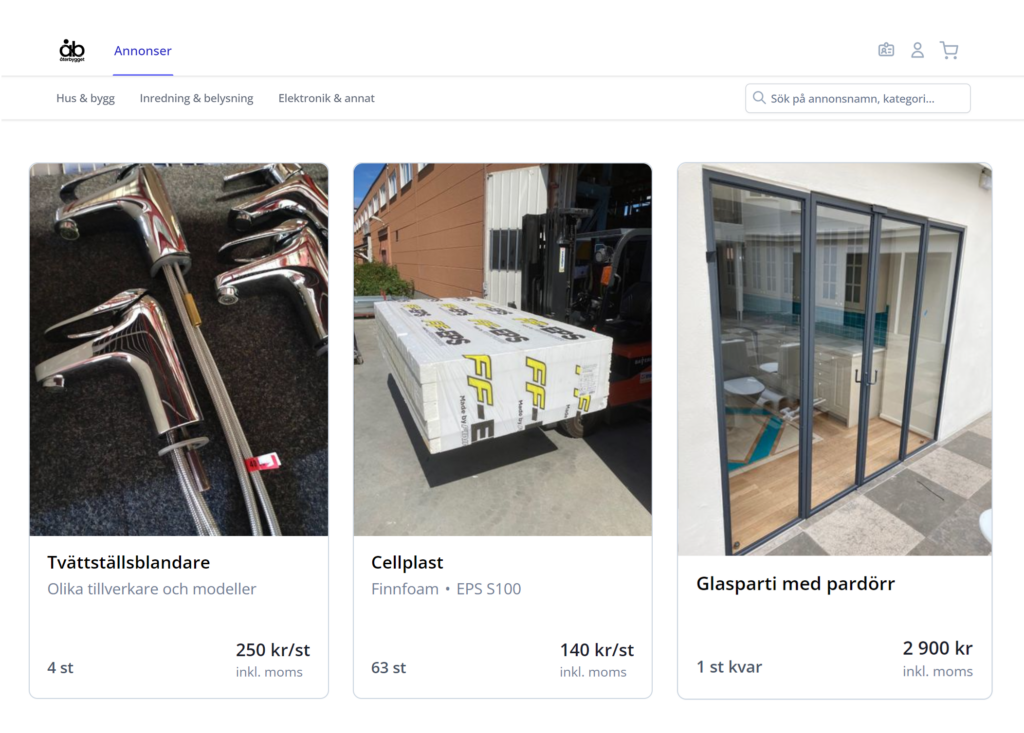
Task: Open the user profile icon
Action: pyautogui.click(x=917, y=50)
